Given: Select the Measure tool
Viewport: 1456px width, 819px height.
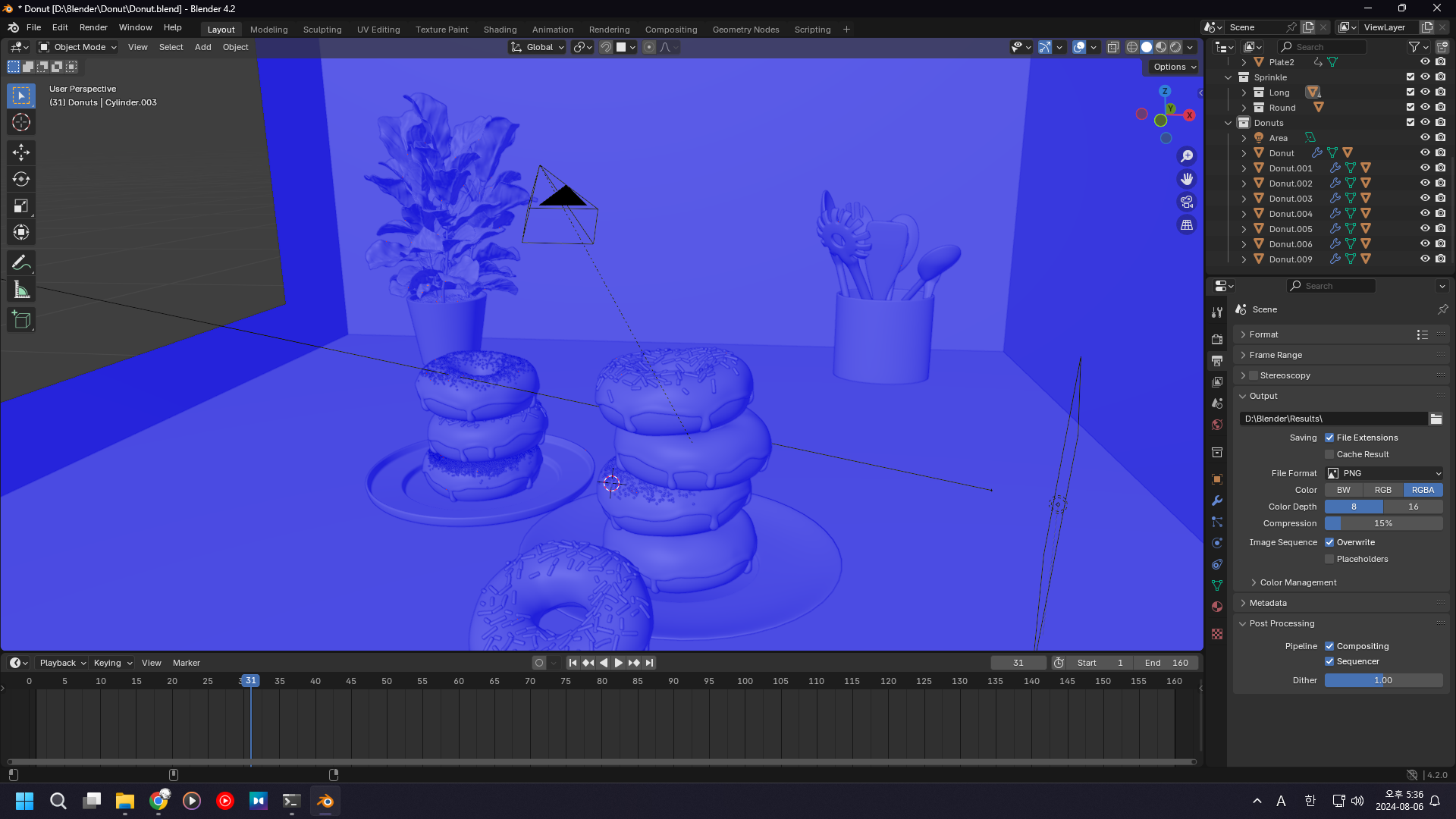Looking at the screenshot, I should pos(21,289).
